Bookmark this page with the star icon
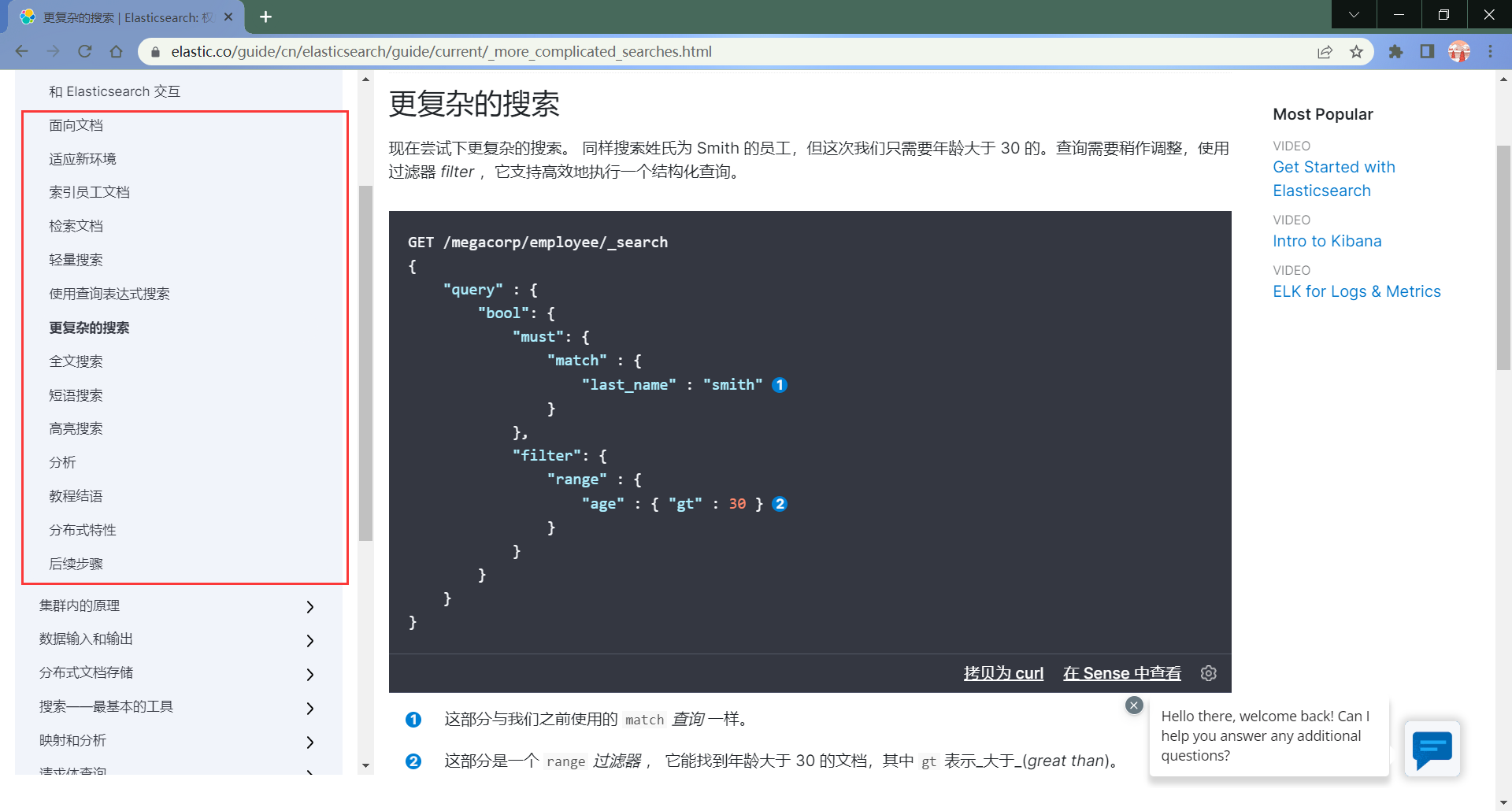The width and height of the screenshot is (1512, 811). tap(1356, 51)
